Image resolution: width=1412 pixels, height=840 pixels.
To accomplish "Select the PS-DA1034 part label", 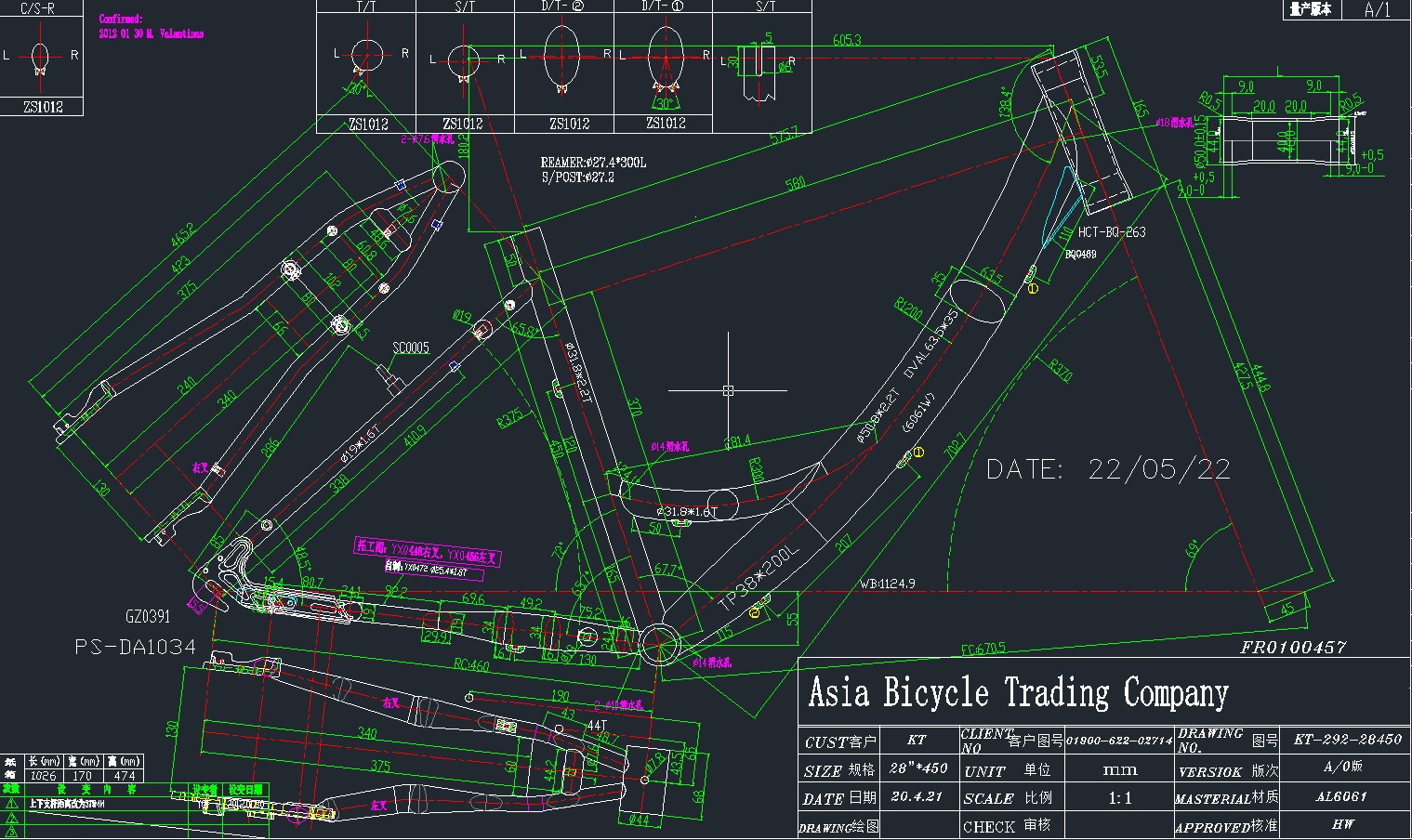I will [135, 647].
